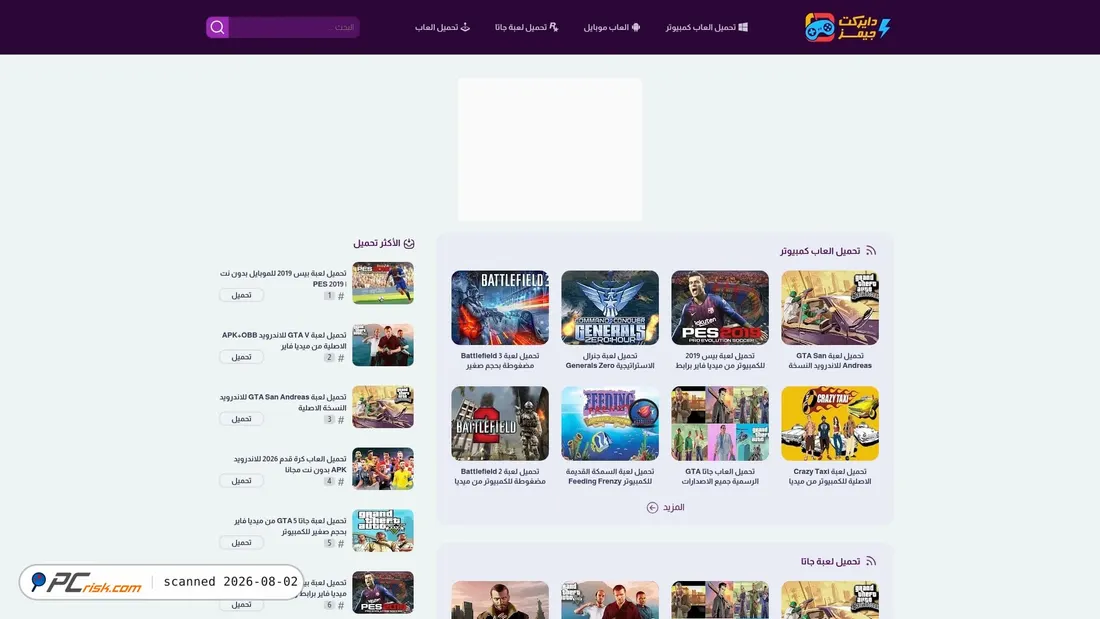Image resolution: width=1100 pixels, height=619 pixels.
Task: Click the hash icon for rank 5
Action: [x=341, y=543]
